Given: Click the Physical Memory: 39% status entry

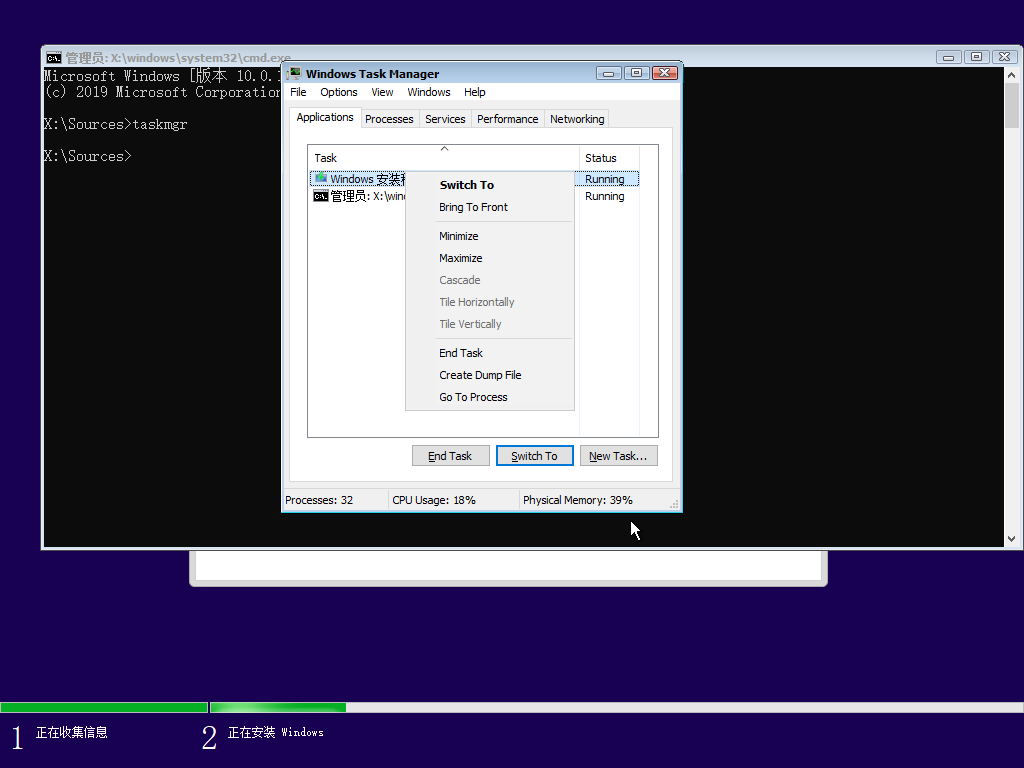Looking at the screenshot, I should (578, 500).
